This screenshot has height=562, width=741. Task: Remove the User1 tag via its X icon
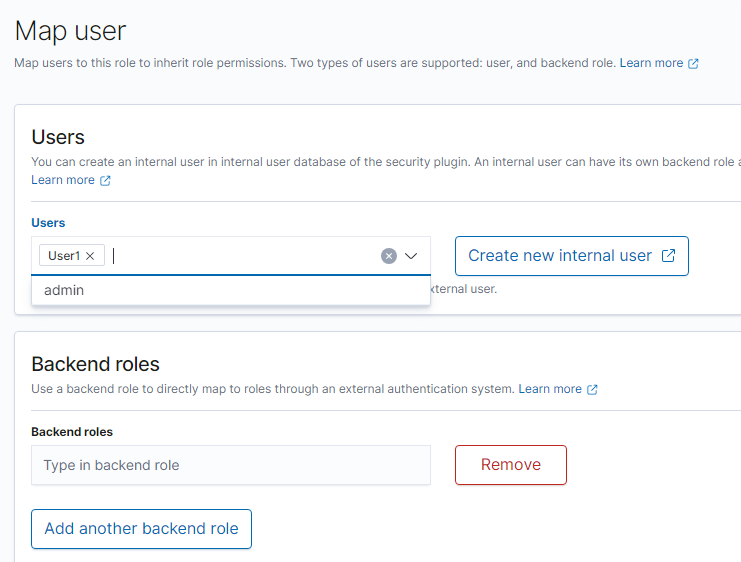pos(90,256)
